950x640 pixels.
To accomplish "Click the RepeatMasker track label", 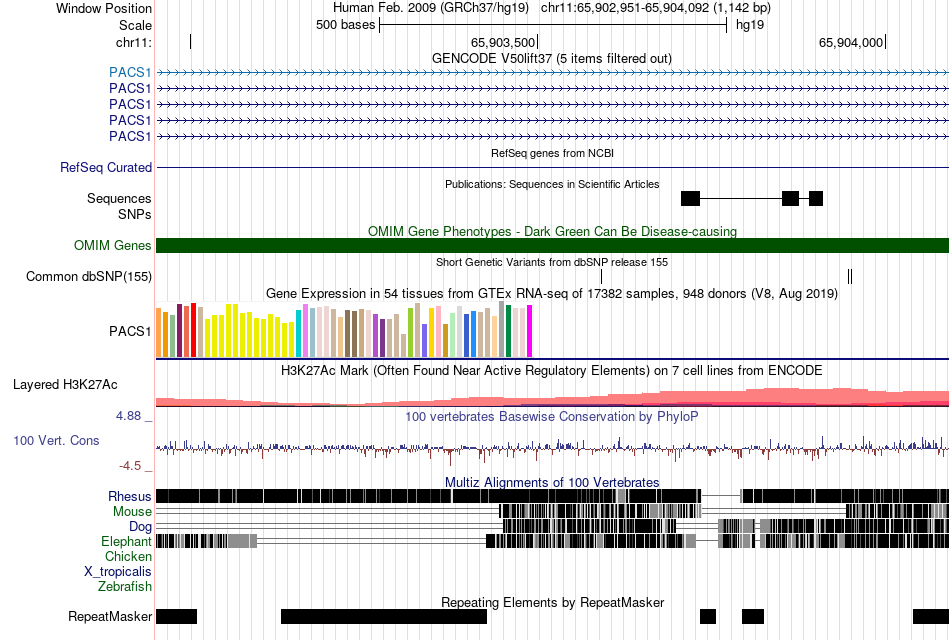I will coord(110,616).
